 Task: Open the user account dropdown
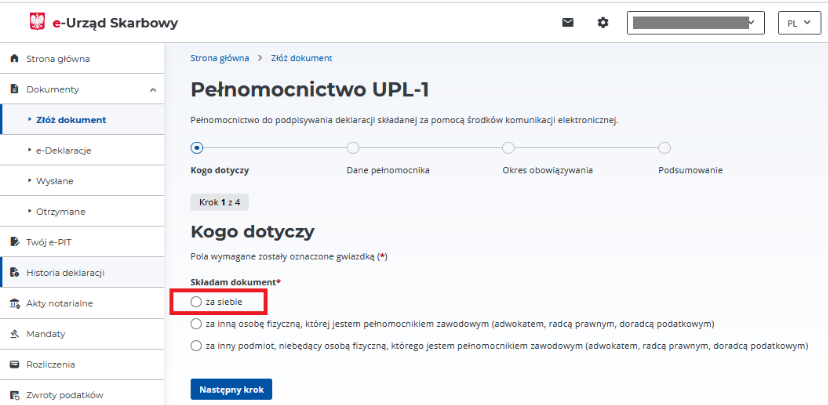tap(695, 23)
